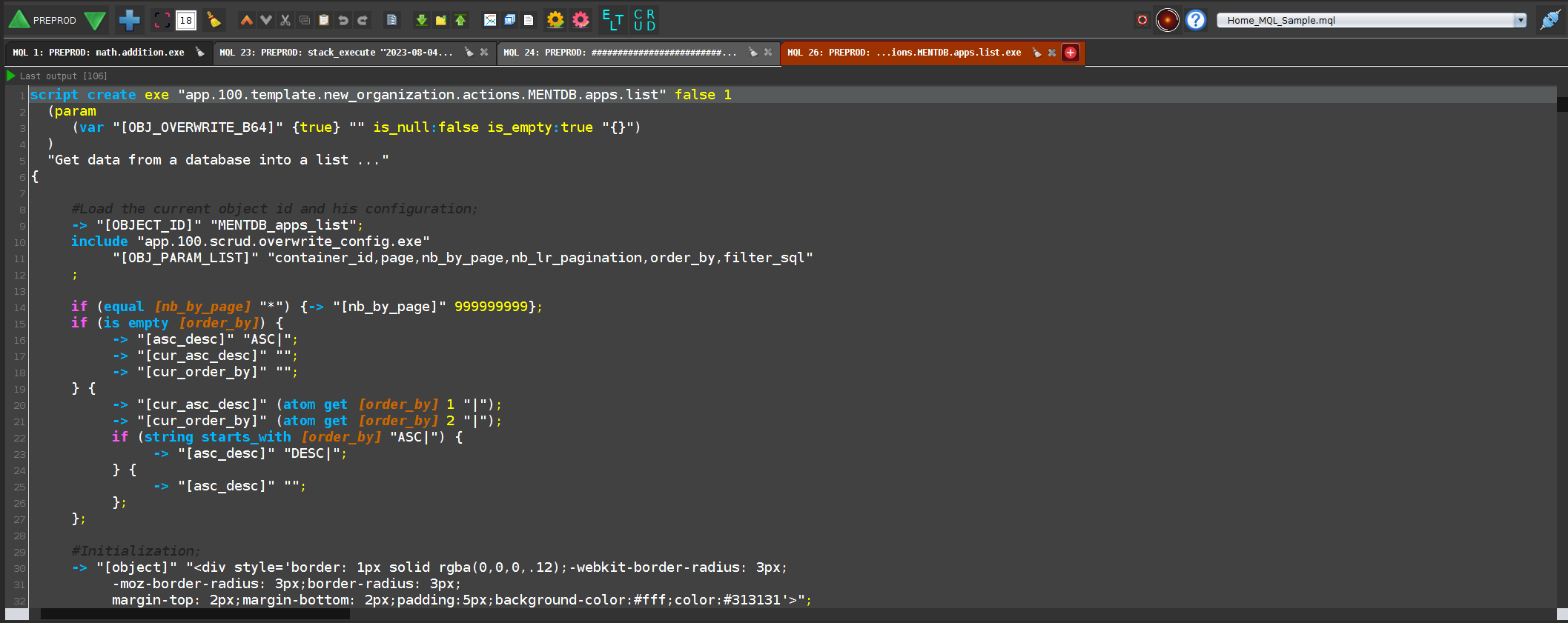Click the small red lifebuoy icon
This screenshot has width=1568, height=623.
(1142, 20)
